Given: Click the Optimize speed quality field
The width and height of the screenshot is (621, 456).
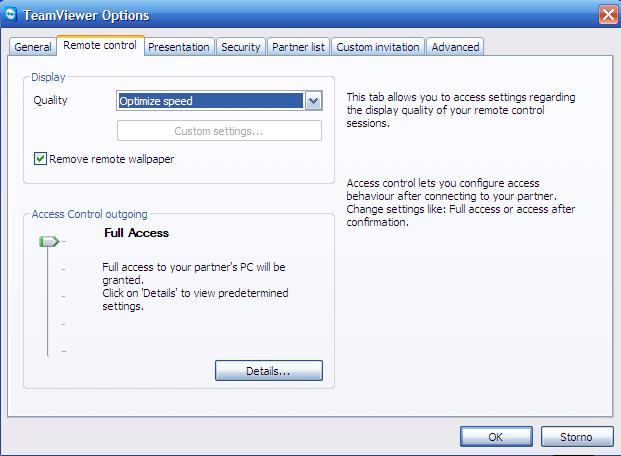Looking at the screenshot, I should pyautogui.click(x=211, y=101).
